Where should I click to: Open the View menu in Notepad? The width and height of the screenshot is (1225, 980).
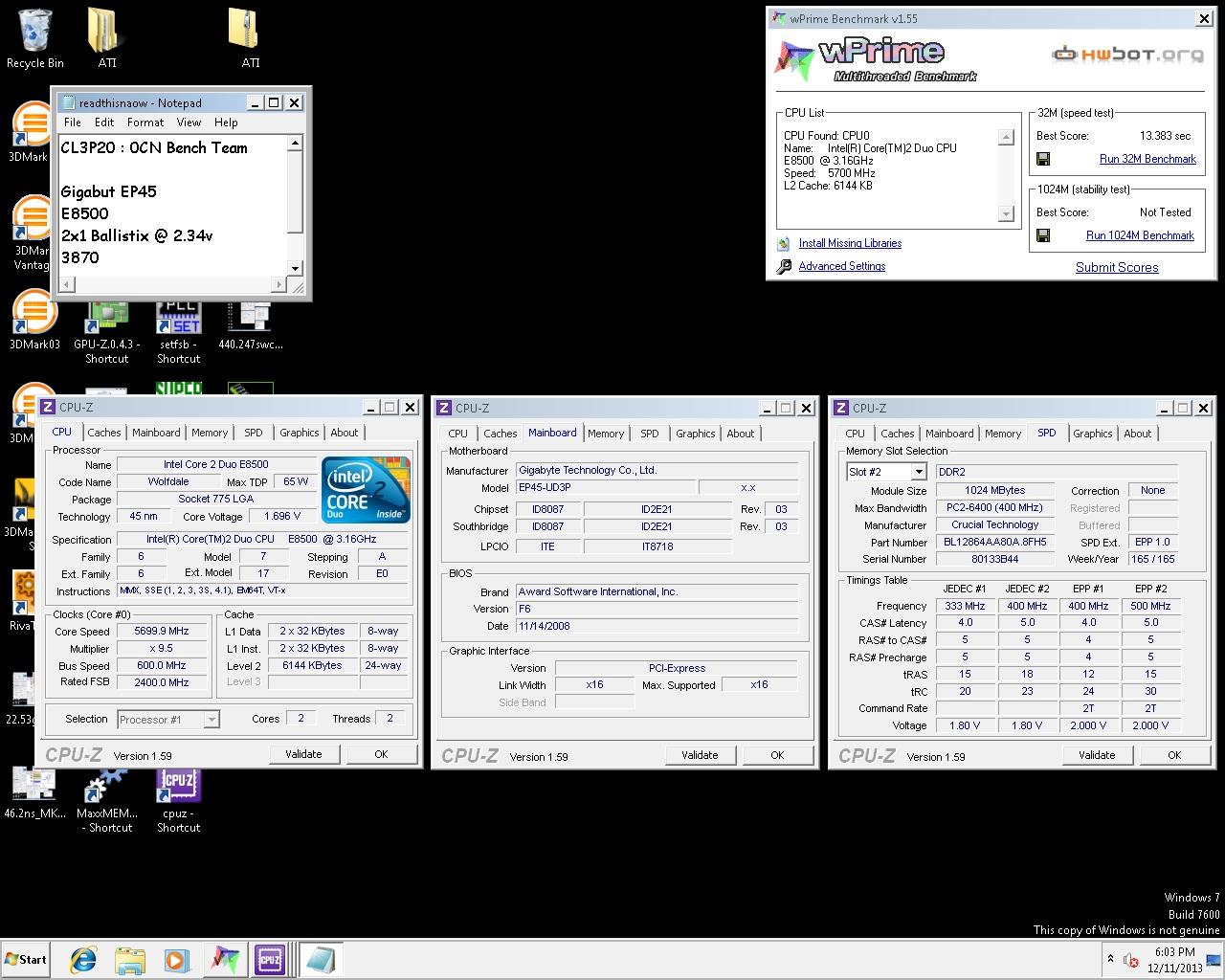(189, 122)
